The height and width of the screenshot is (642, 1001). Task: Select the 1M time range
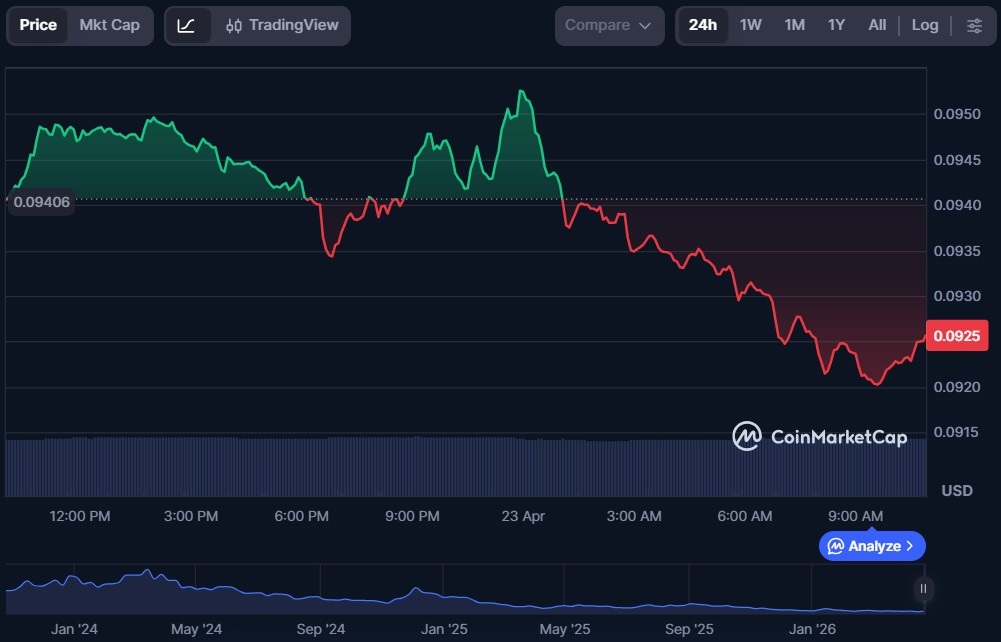(794, 26)
